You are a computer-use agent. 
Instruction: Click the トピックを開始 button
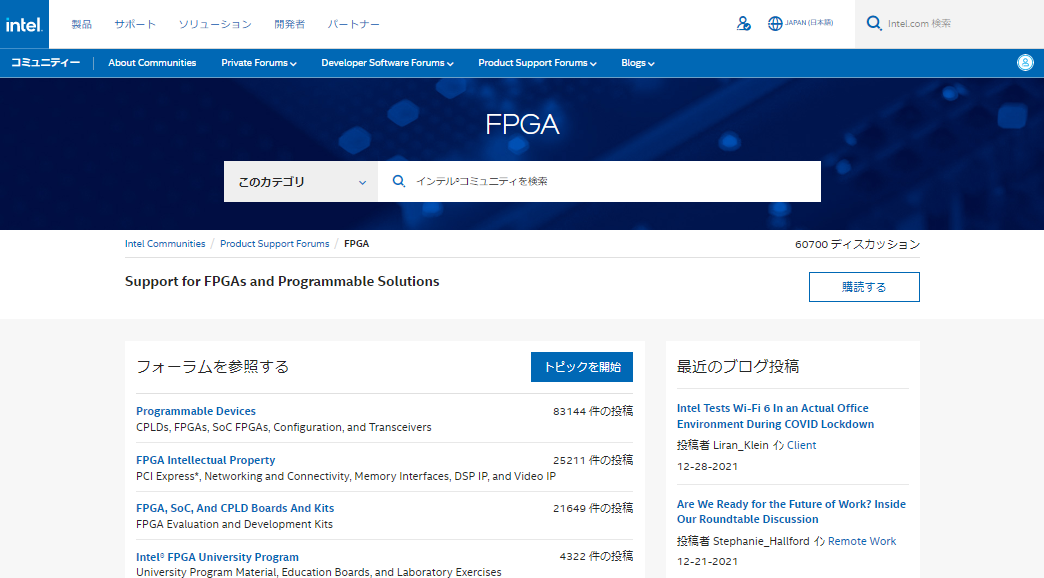[582, 367]
